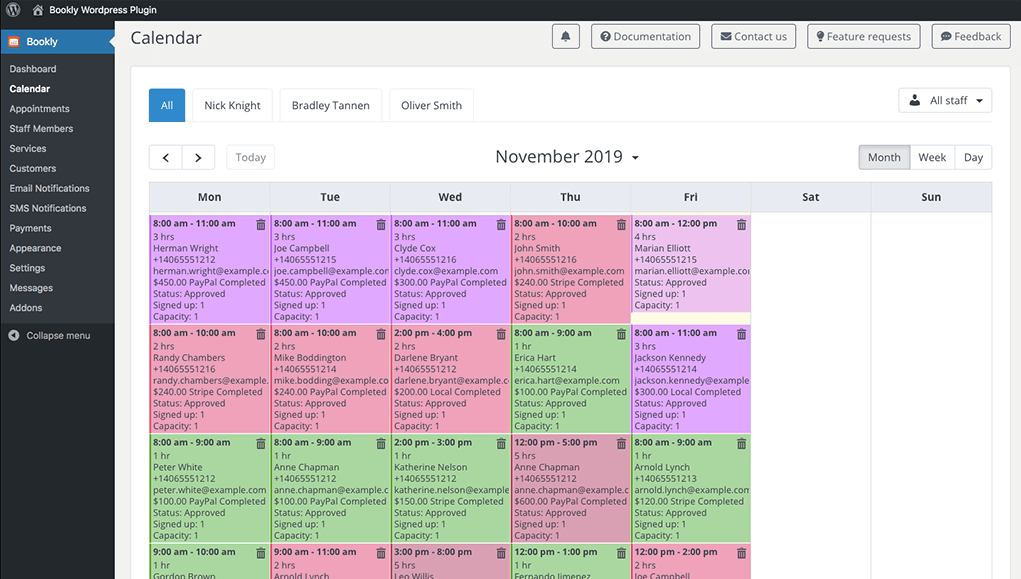Viewport: 1021px width, 579px height.
Task: Click trash icon on Darlene Bryant's appointment
Action: coord(501,333)
